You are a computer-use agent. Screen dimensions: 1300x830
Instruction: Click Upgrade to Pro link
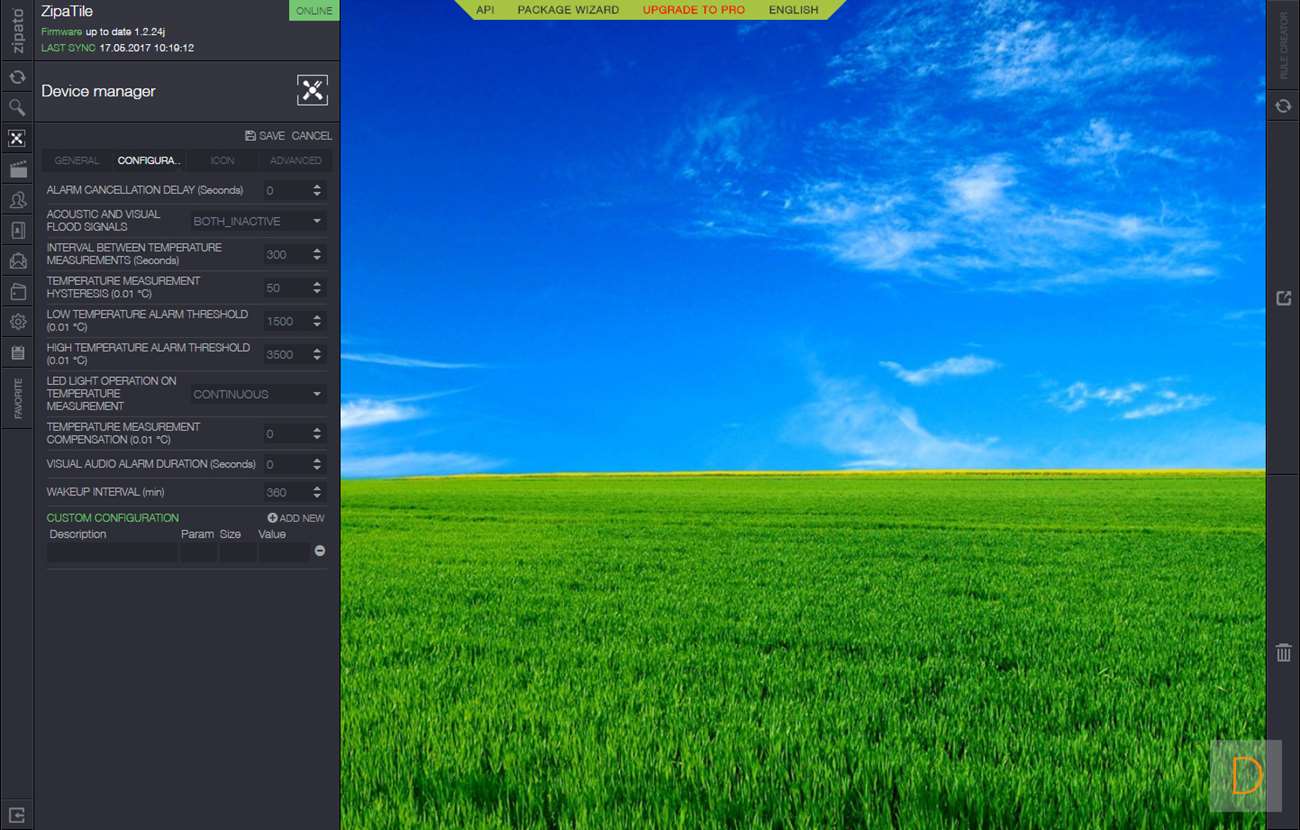pos(693,10)
